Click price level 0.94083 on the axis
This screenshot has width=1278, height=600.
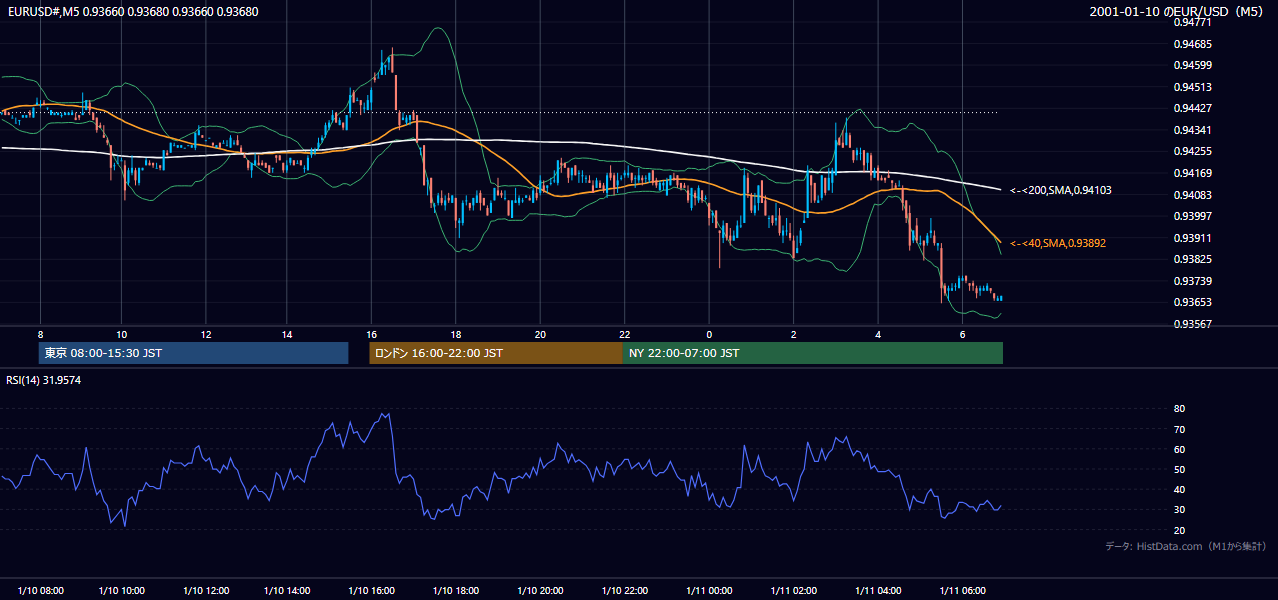click(1192, 195)
